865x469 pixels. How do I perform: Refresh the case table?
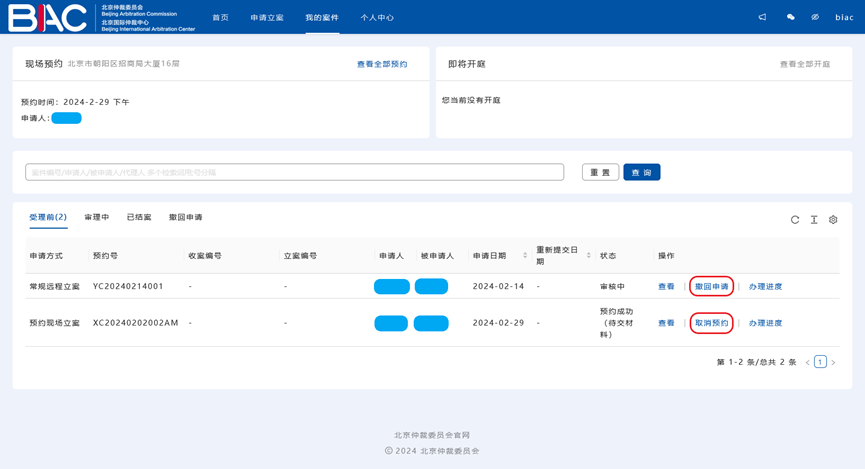(x=795, y=220)
